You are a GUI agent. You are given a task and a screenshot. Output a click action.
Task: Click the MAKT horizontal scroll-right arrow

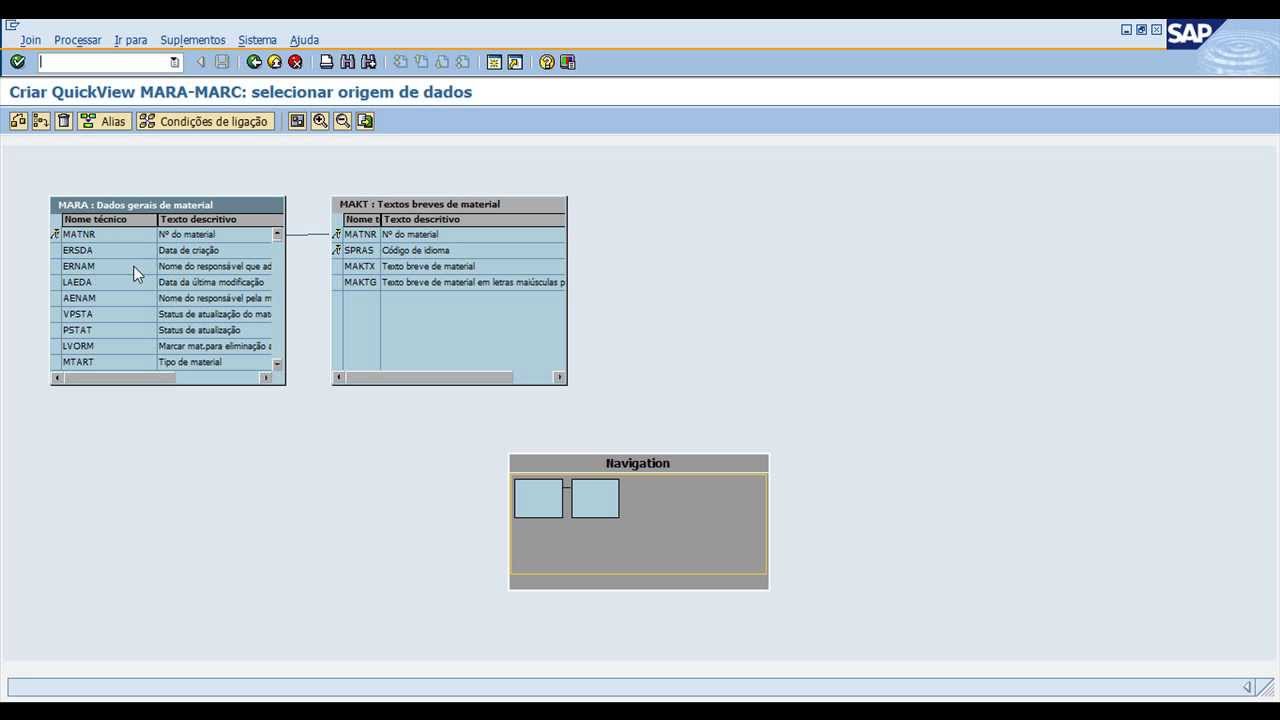pyautogui.click(x=559, y=378)
